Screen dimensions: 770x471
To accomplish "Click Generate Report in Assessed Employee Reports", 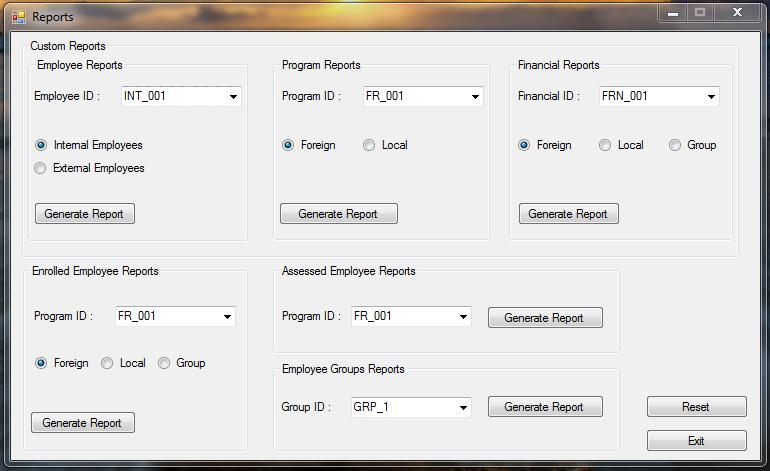I will pyautogui.click(x=545, y=318).
